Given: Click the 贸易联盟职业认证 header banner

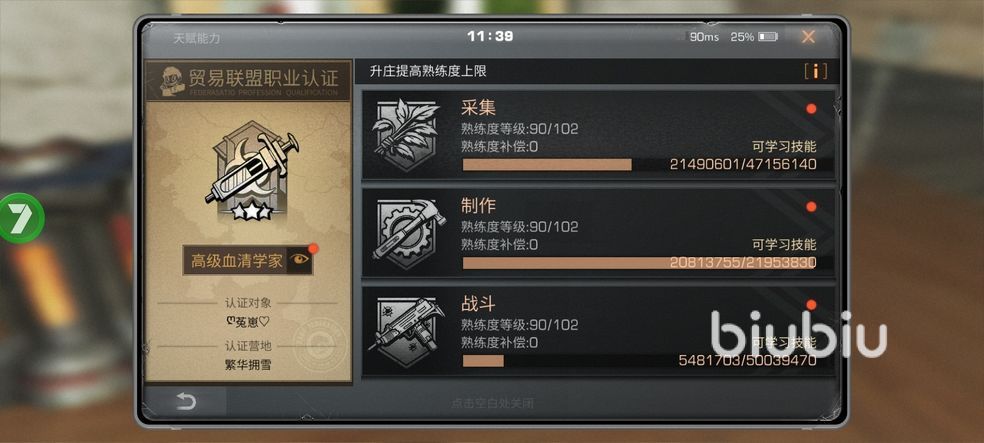Looking at the screenshot, I should 249,80.
